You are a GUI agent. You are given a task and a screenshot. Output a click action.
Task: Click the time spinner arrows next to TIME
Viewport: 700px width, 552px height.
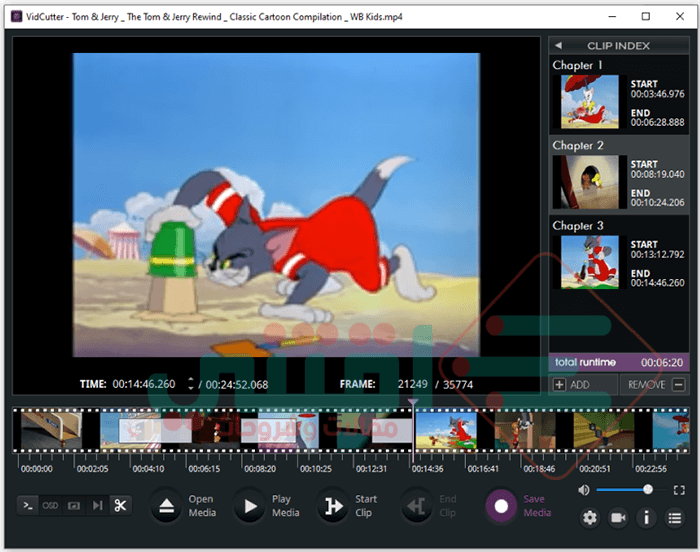(x=191, y=384)
